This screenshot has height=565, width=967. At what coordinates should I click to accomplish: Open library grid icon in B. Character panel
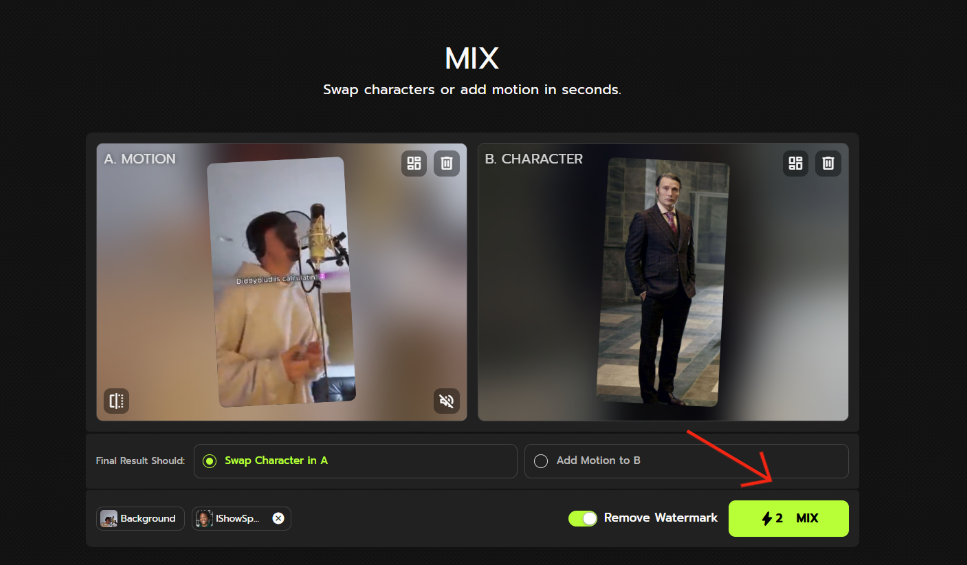click(796, 163)
